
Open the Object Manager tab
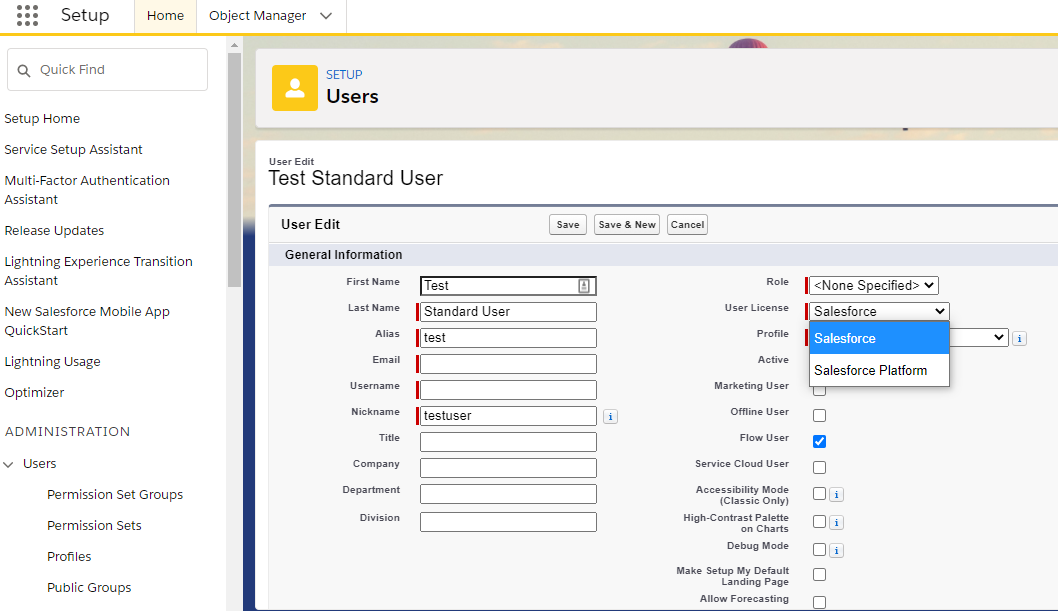click(x=258, y=16)
